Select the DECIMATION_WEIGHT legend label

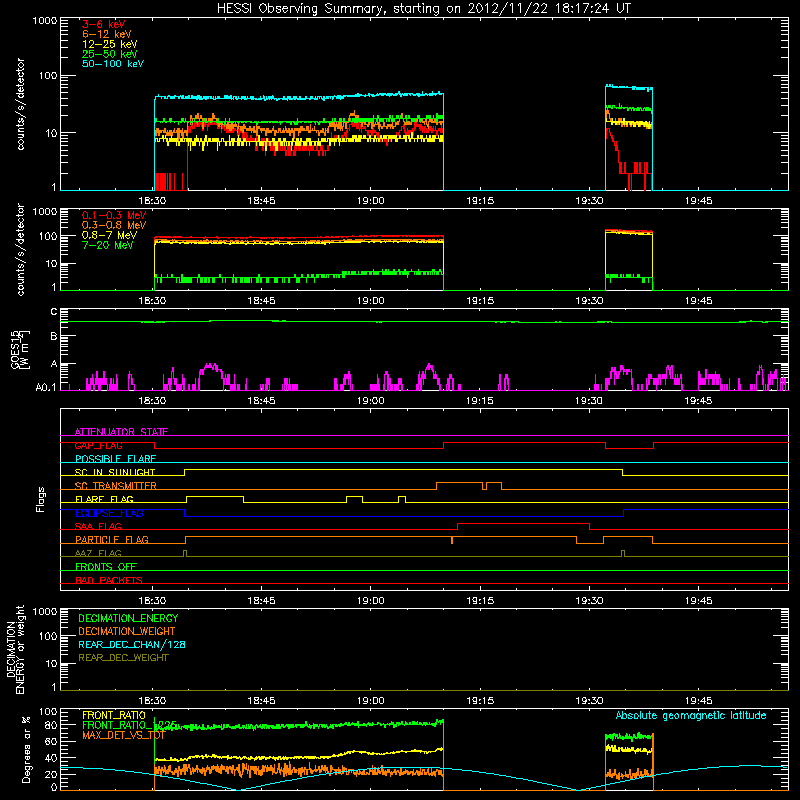coord(127,631)
